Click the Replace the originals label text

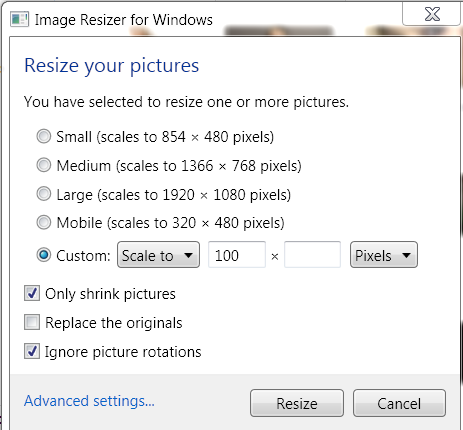tap(114, 323)
